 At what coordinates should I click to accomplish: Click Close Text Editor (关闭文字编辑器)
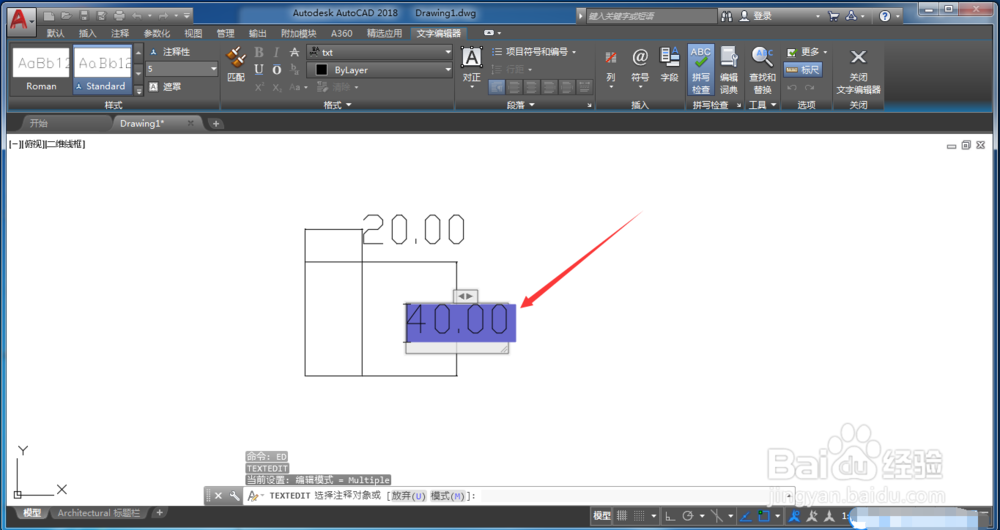[x=858, y=71]
